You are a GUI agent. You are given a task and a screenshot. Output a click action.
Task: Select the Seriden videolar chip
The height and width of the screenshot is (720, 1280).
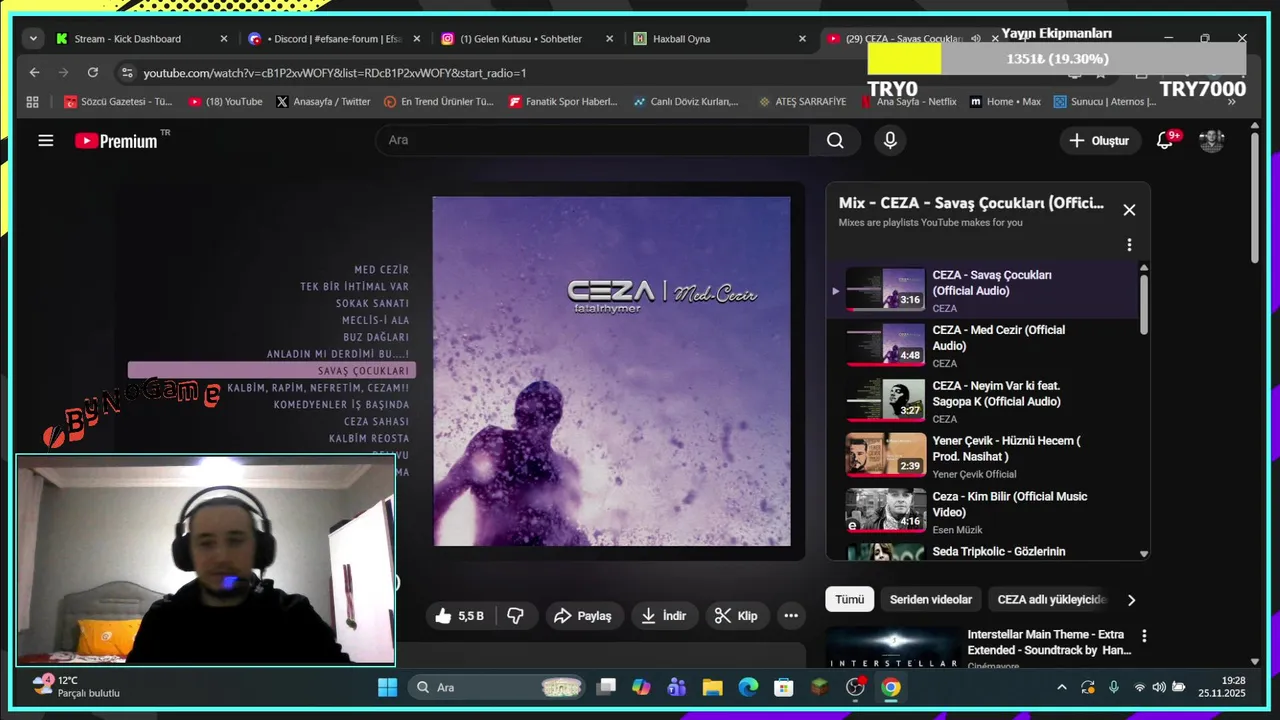(x=931, y=600)
